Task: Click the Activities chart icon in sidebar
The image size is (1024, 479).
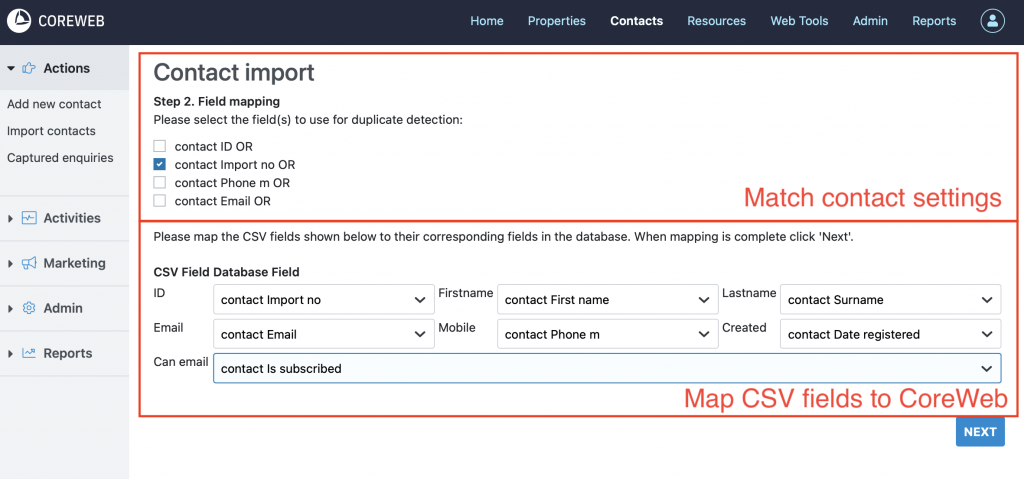Action: 29,218
